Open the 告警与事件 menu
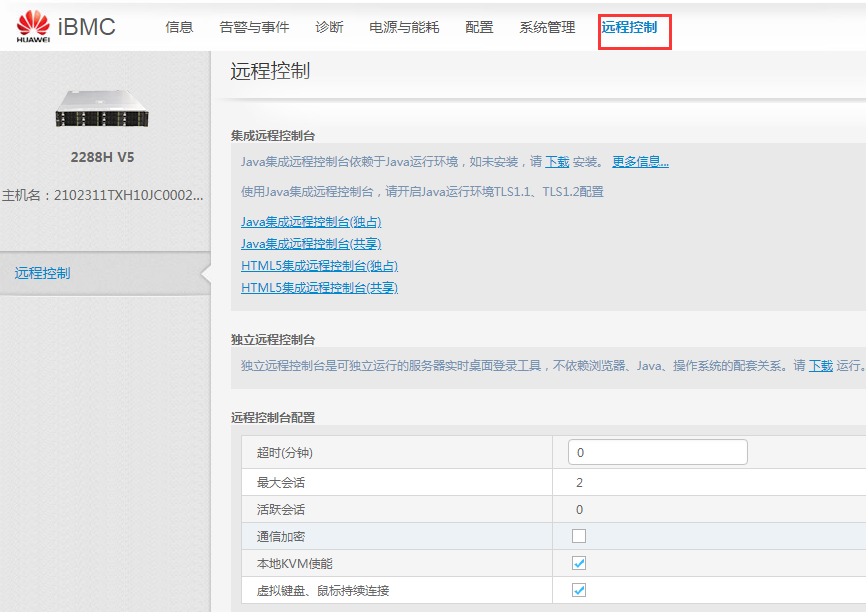866x612 pixels. [254, 27]
